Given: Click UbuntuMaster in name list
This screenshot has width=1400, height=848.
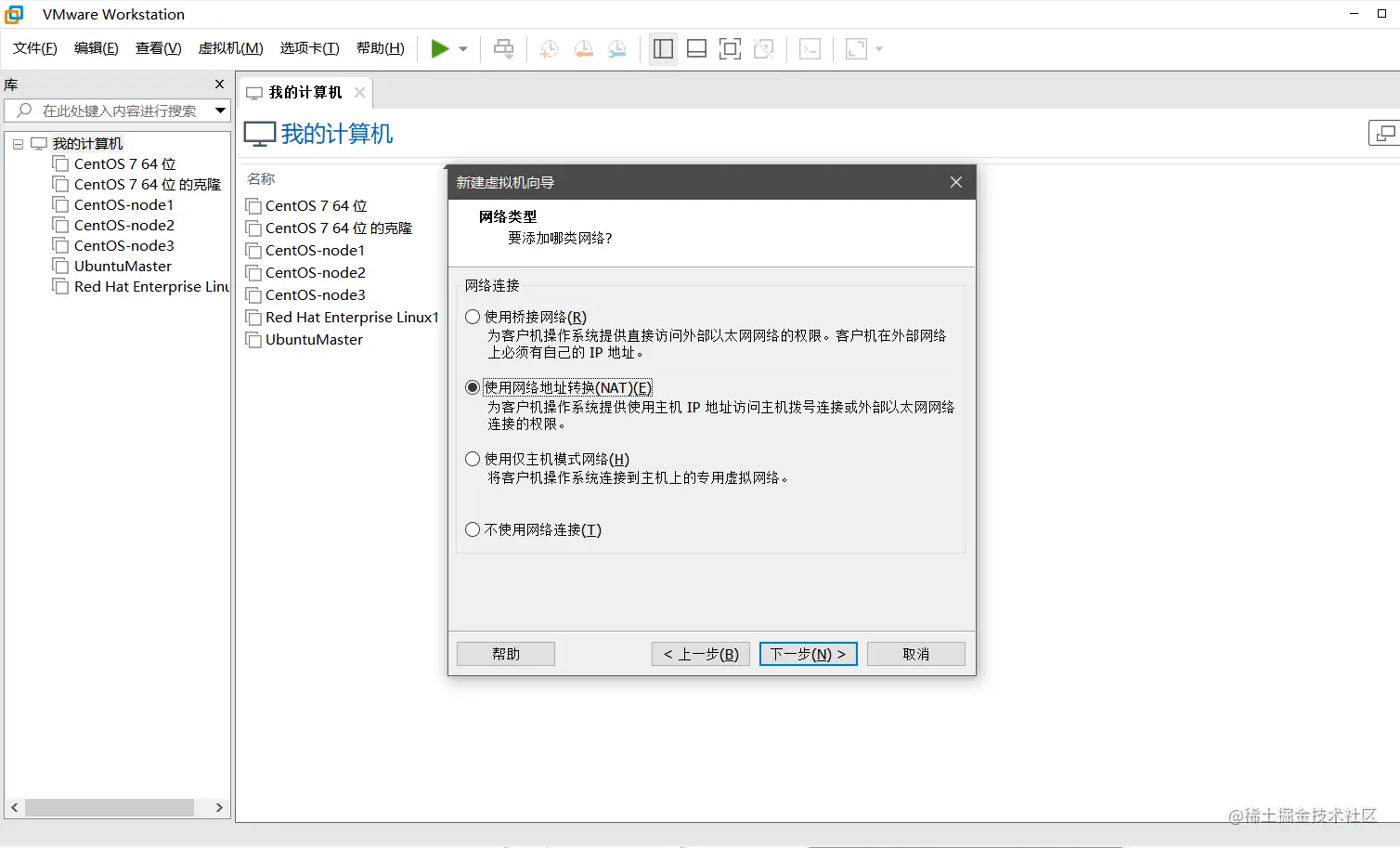Looking at the screenshot, I should coord(314,340).
